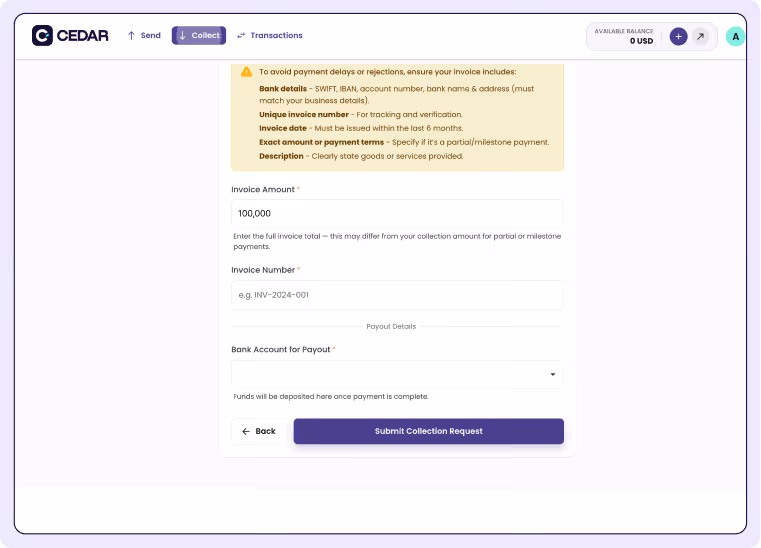The height and width of the screenshot is (548, 761).
Task: Click the 'Bank Account for Payout' label
Action: [281, 349]
